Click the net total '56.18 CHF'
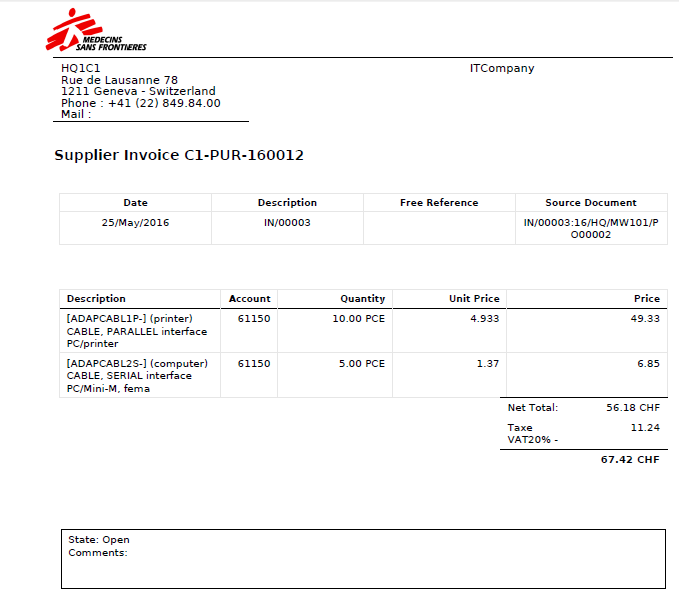 (x=633, y=408)
